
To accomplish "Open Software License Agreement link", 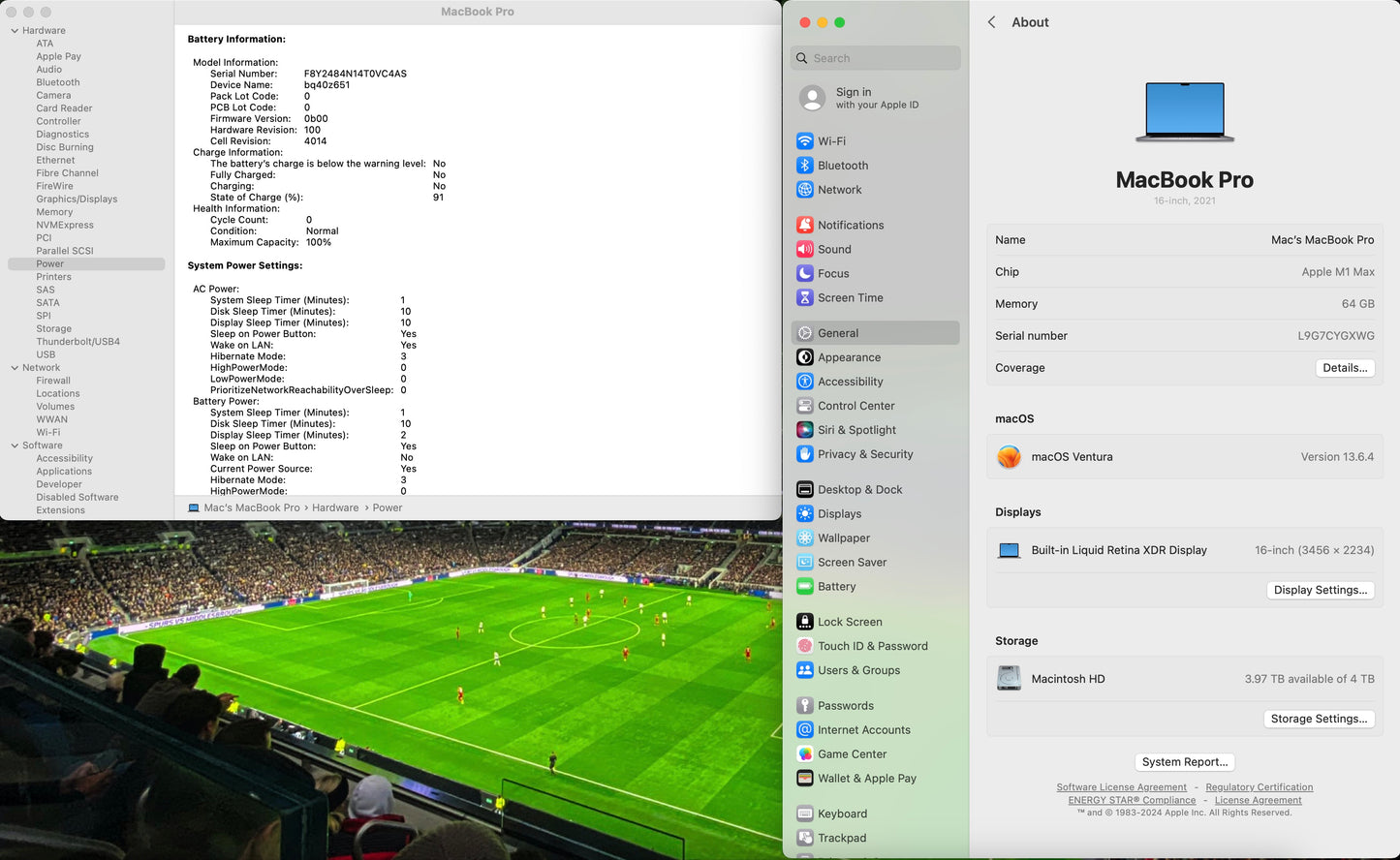I will 1121,787.
